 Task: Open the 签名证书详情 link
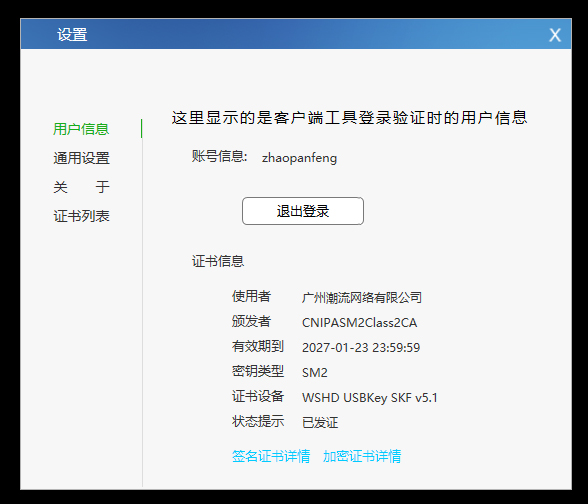[271, 456]
